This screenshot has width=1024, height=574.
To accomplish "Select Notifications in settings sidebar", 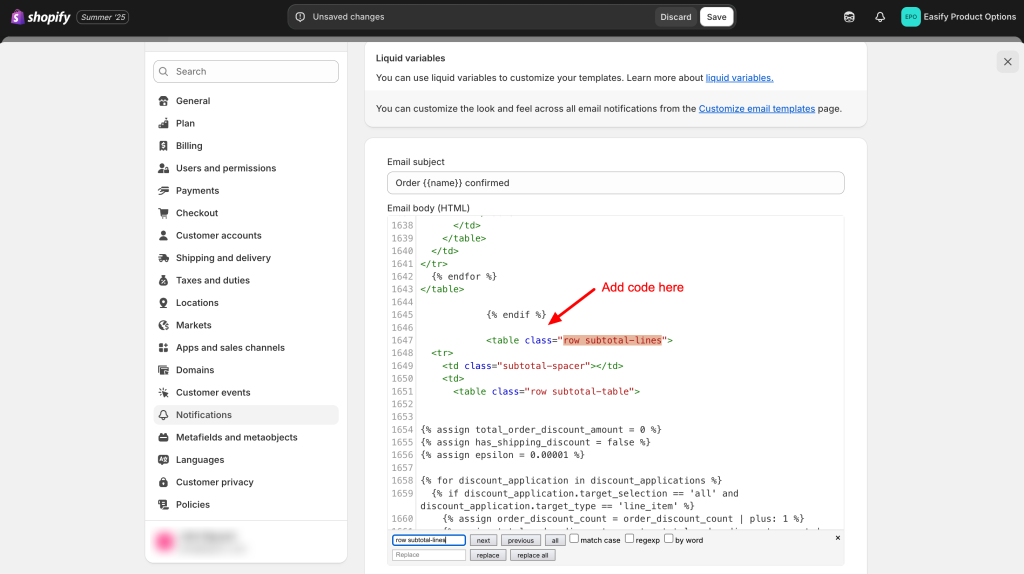I will coord(246,415).
